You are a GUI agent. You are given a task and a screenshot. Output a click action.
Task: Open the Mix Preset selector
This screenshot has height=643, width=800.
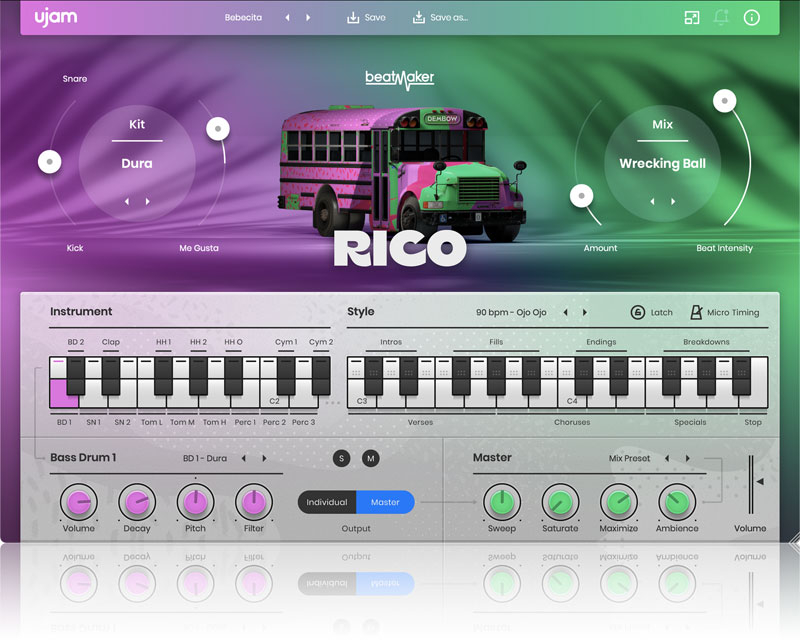pyautogui.click(x=630, y=458)
